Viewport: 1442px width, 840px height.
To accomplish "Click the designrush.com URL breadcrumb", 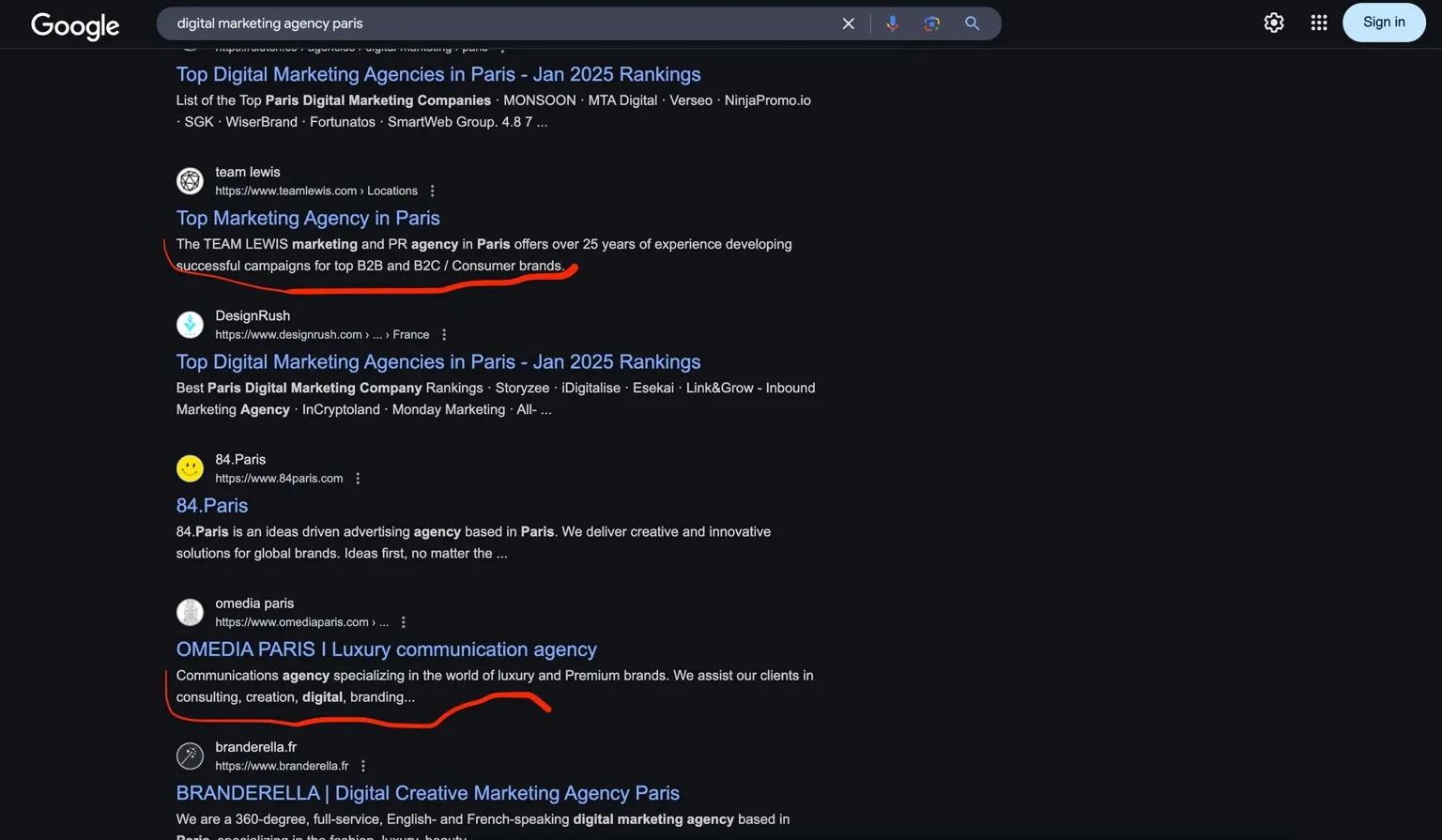I will 322,334.
